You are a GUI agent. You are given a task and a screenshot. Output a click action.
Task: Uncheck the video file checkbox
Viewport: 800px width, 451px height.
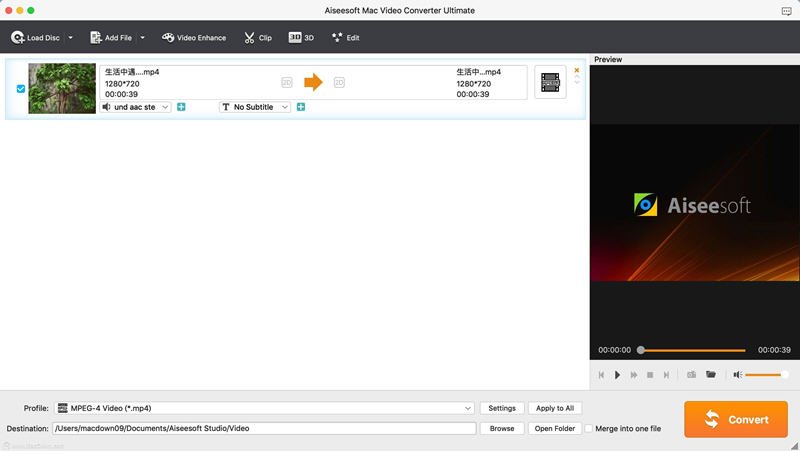21,89
